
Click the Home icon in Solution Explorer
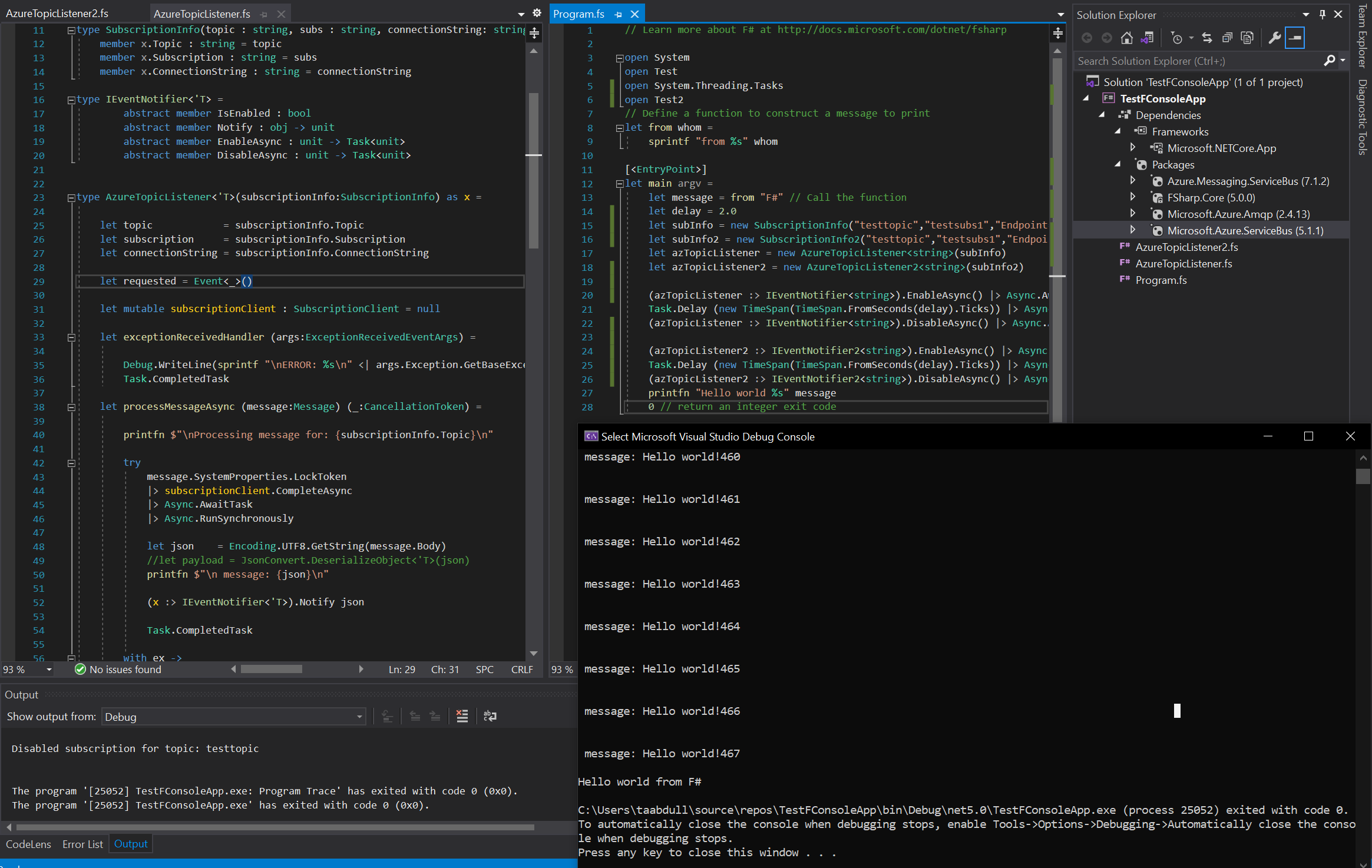click(1127, 38)
